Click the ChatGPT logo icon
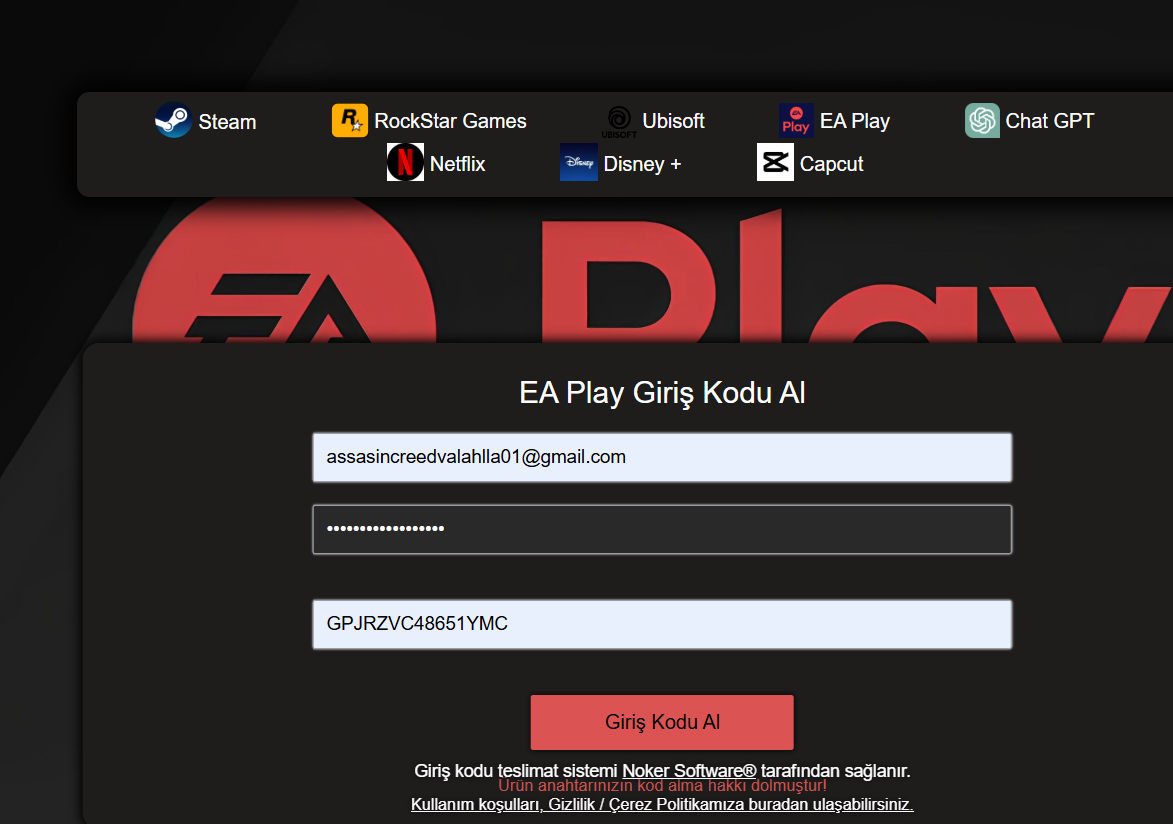The height and width of the screenshot is (824, 1173). pos(982,120)
